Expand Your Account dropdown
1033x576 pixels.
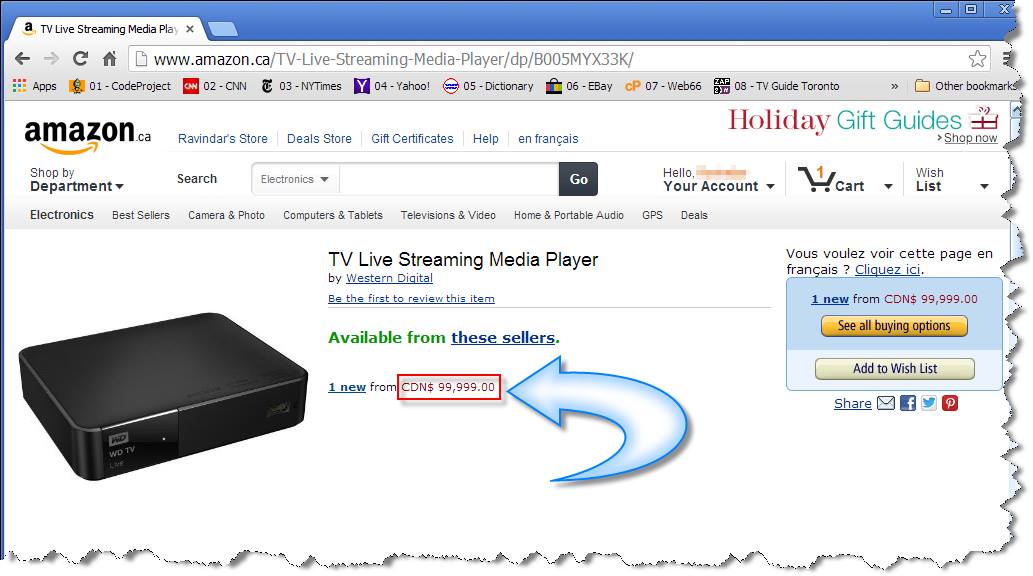718,179
